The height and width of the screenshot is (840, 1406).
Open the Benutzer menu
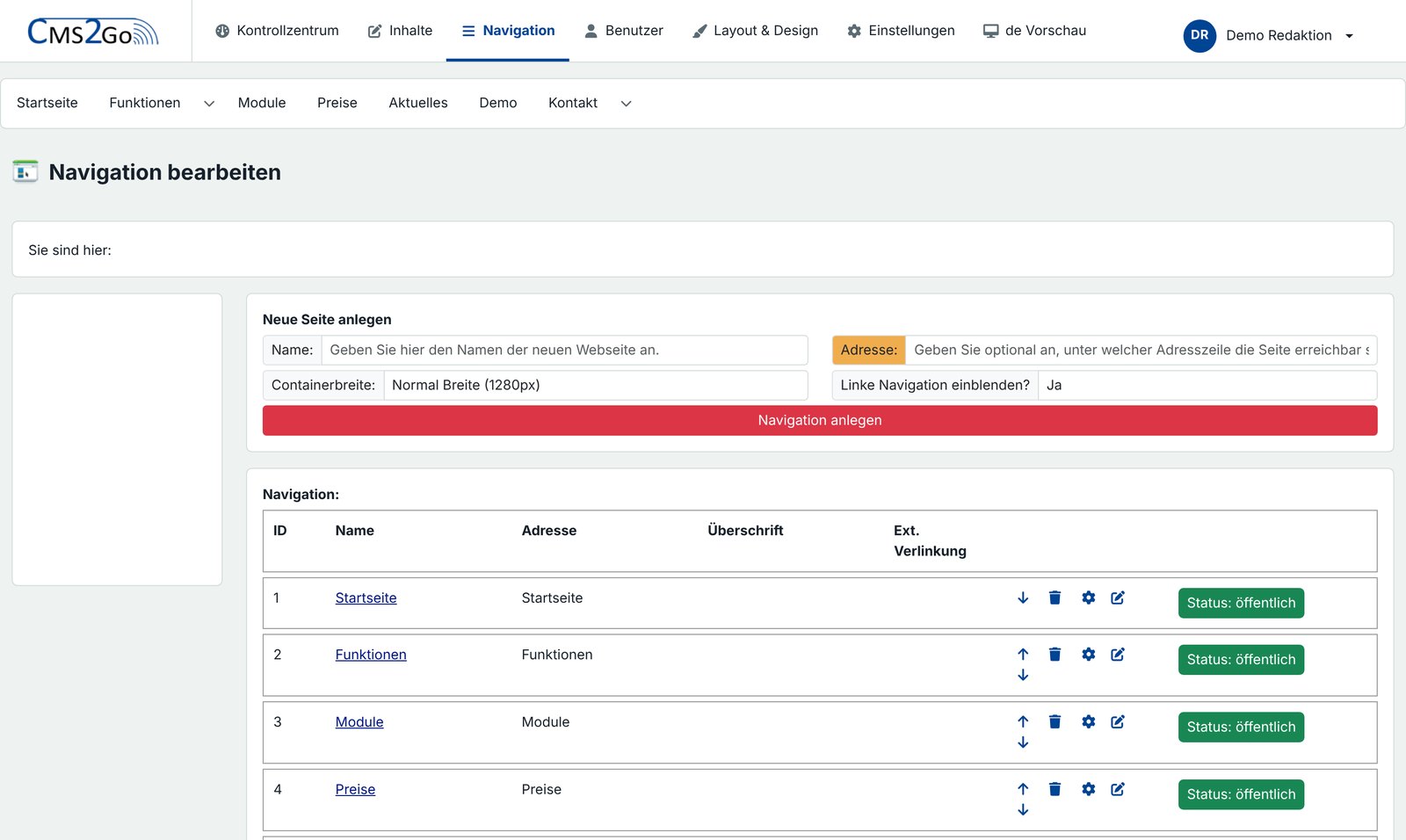tap(624, 31)
